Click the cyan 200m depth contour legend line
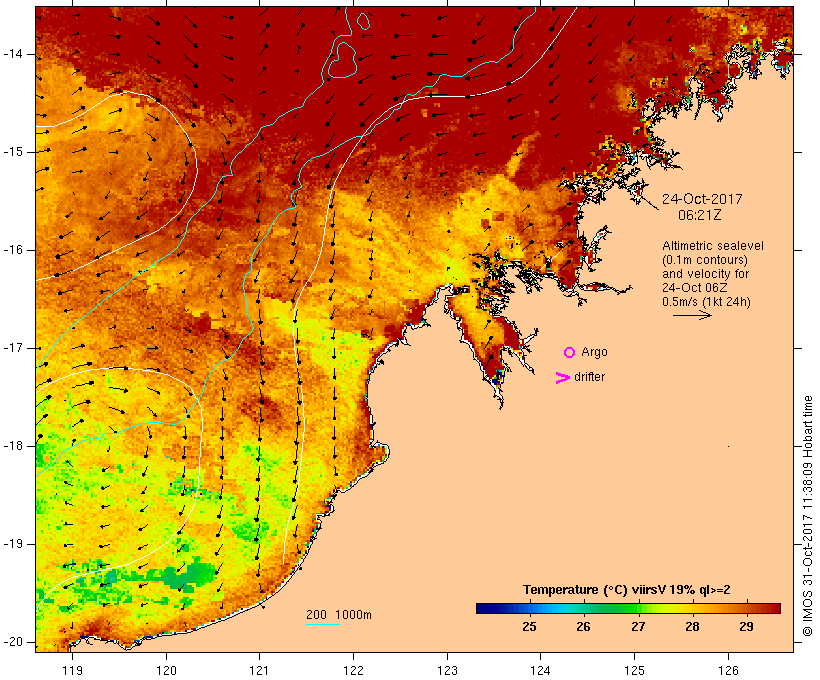The height and width of the screenshot is (680, 820). click(323, 624)
